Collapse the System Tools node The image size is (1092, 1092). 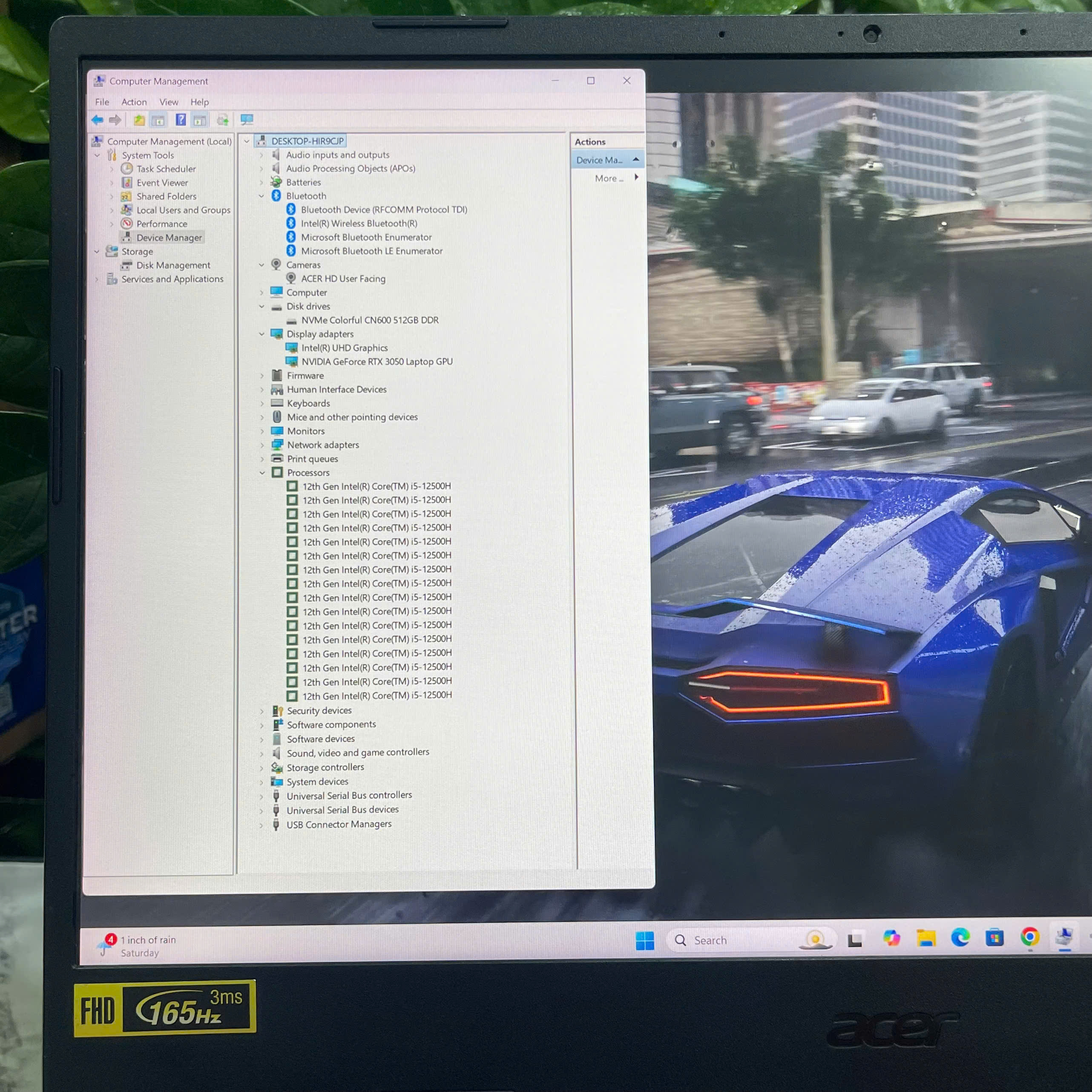pyautogui.click(x=97, y=155)
